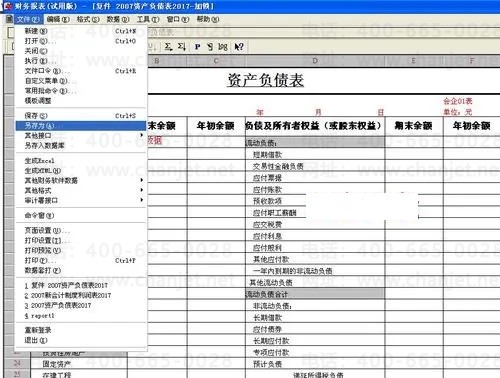The image size is (500, 378).
Task: Choose 打开(O)... in the File menu
Action: 81,41
